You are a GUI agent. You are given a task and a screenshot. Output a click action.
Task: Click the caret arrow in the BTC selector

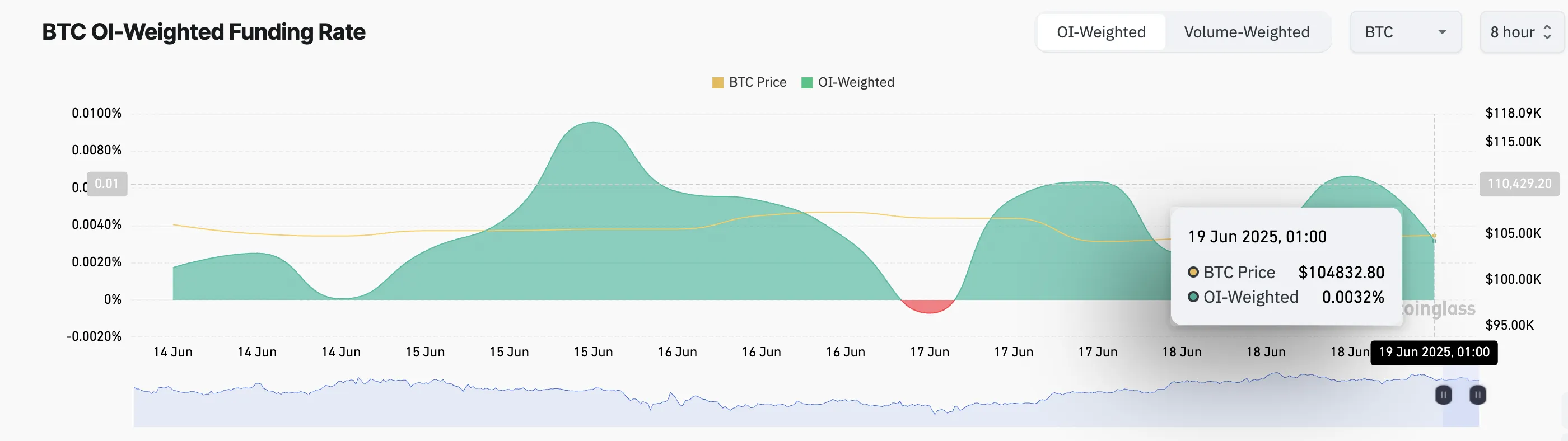1442,32
